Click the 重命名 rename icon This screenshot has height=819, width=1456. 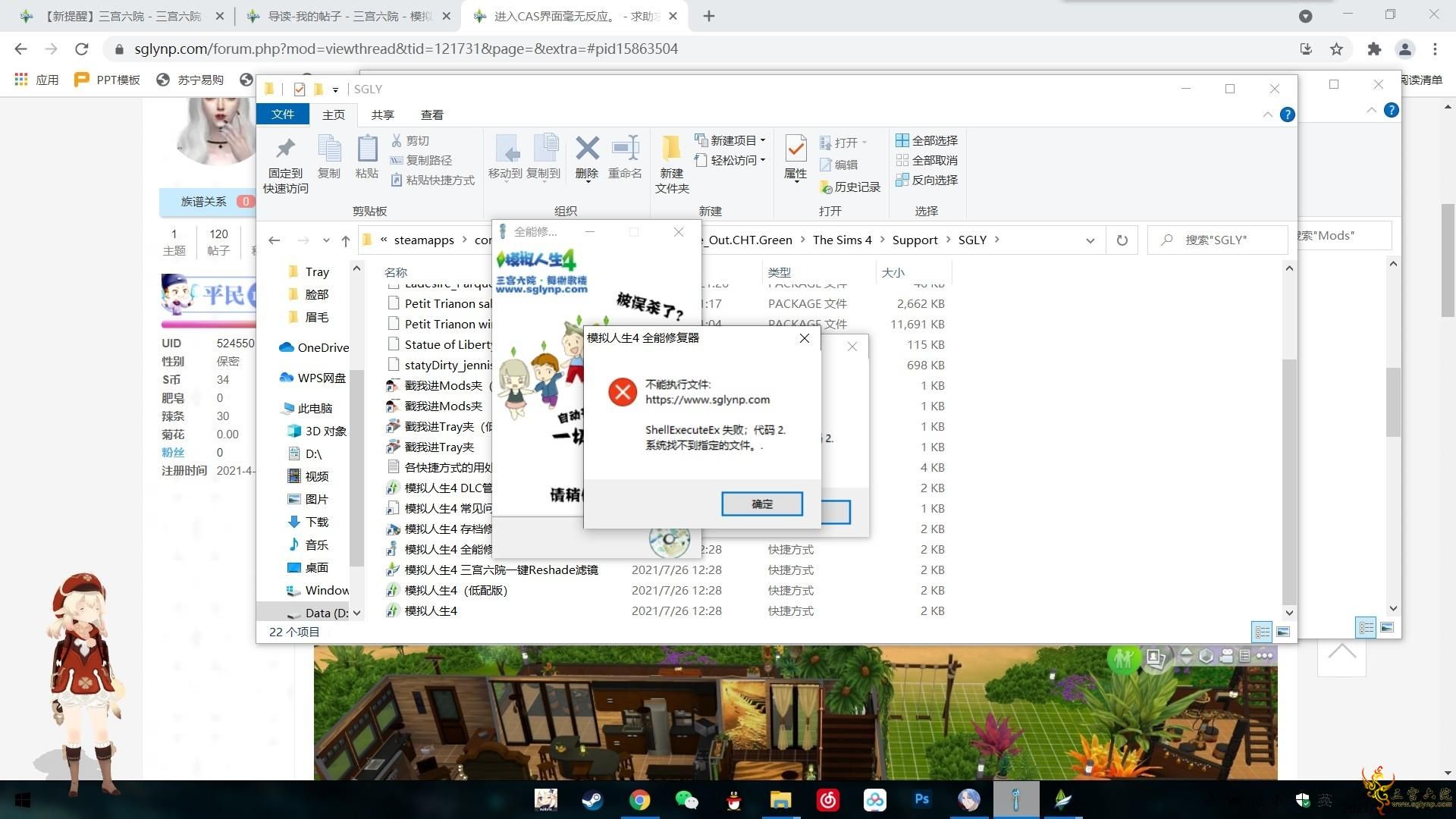click(626, 149)
